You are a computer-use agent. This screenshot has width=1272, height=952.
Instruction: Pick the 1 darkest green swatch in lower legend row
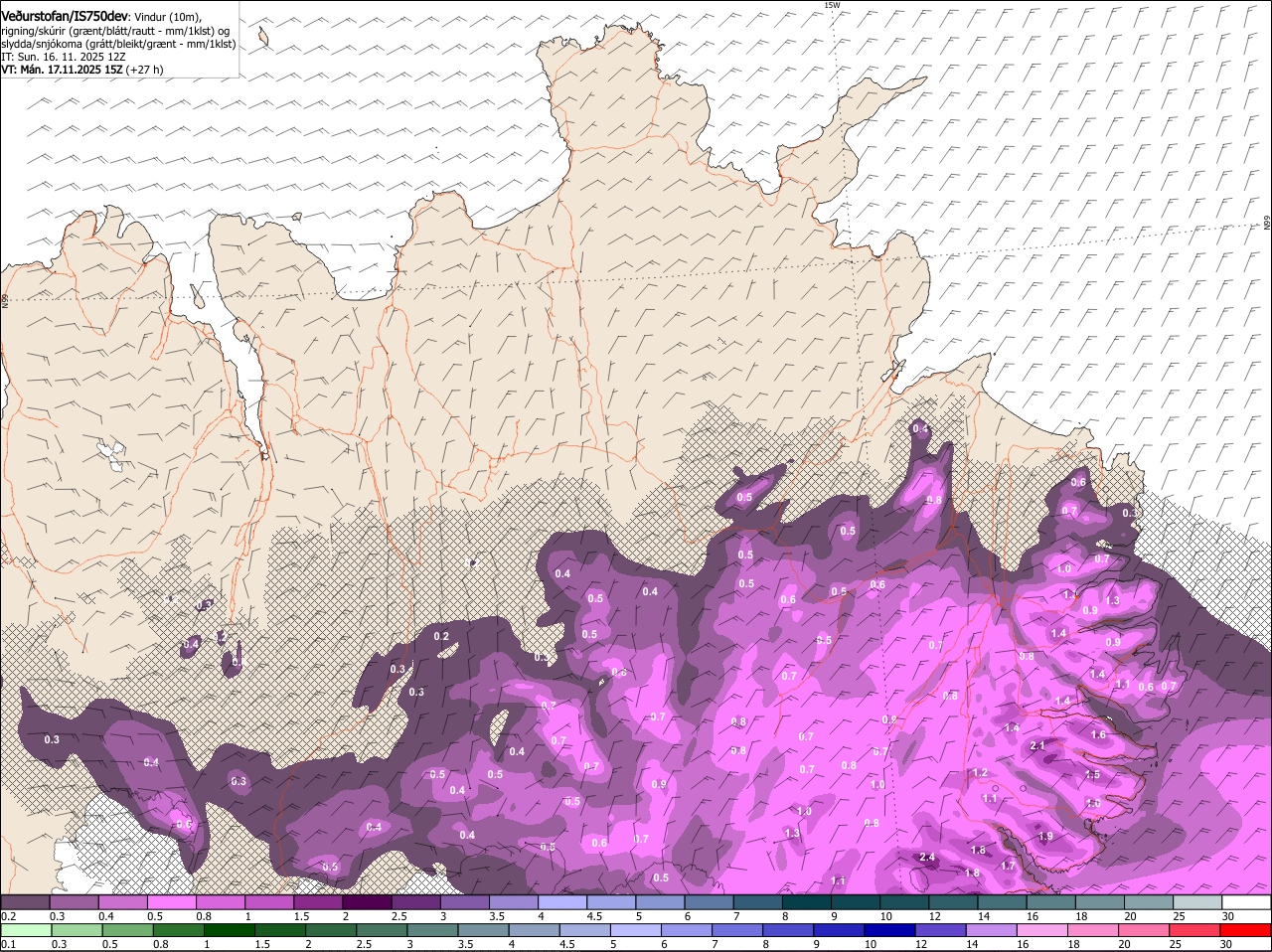coord(229,930)
